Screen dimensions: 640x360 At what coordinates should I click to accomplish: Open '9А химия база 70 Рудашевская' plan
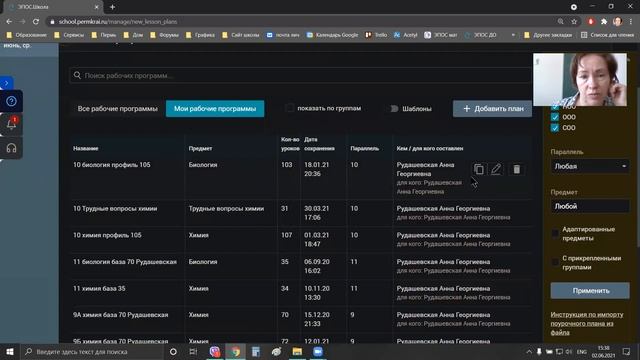click(x=302, y=319)
